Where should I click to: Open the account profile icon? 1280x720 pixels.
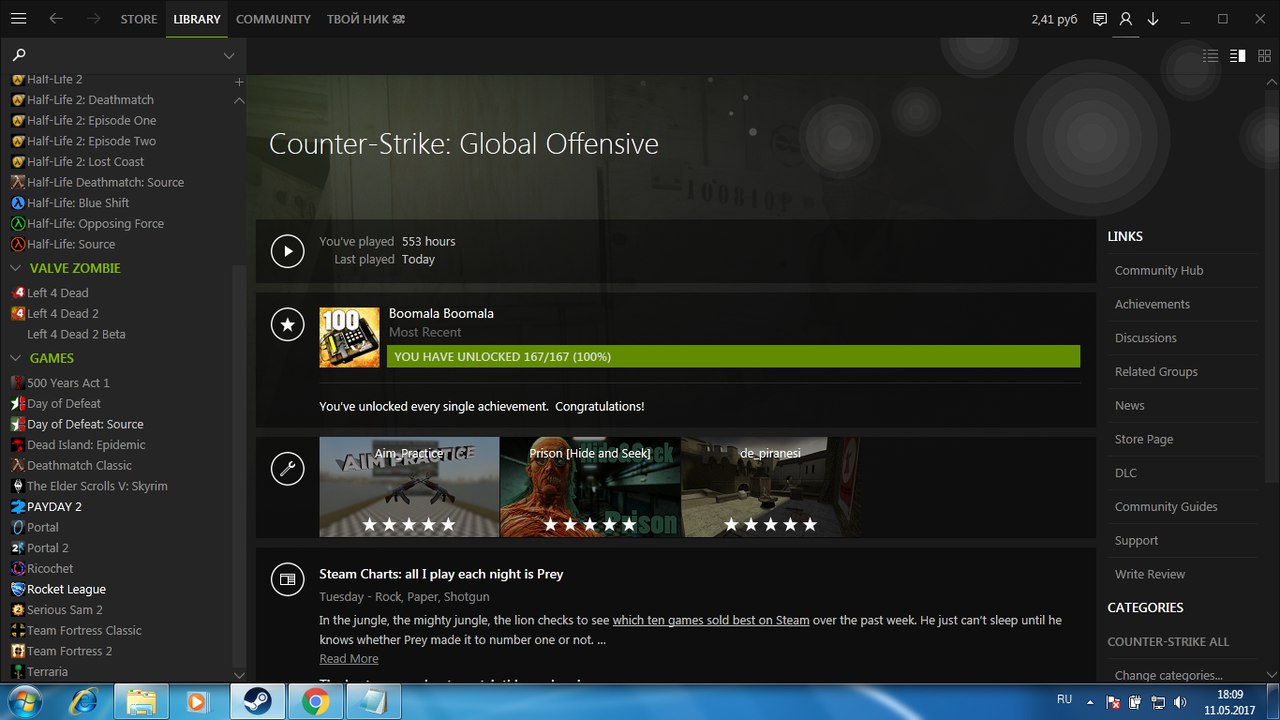click(x=1126, y=19)
